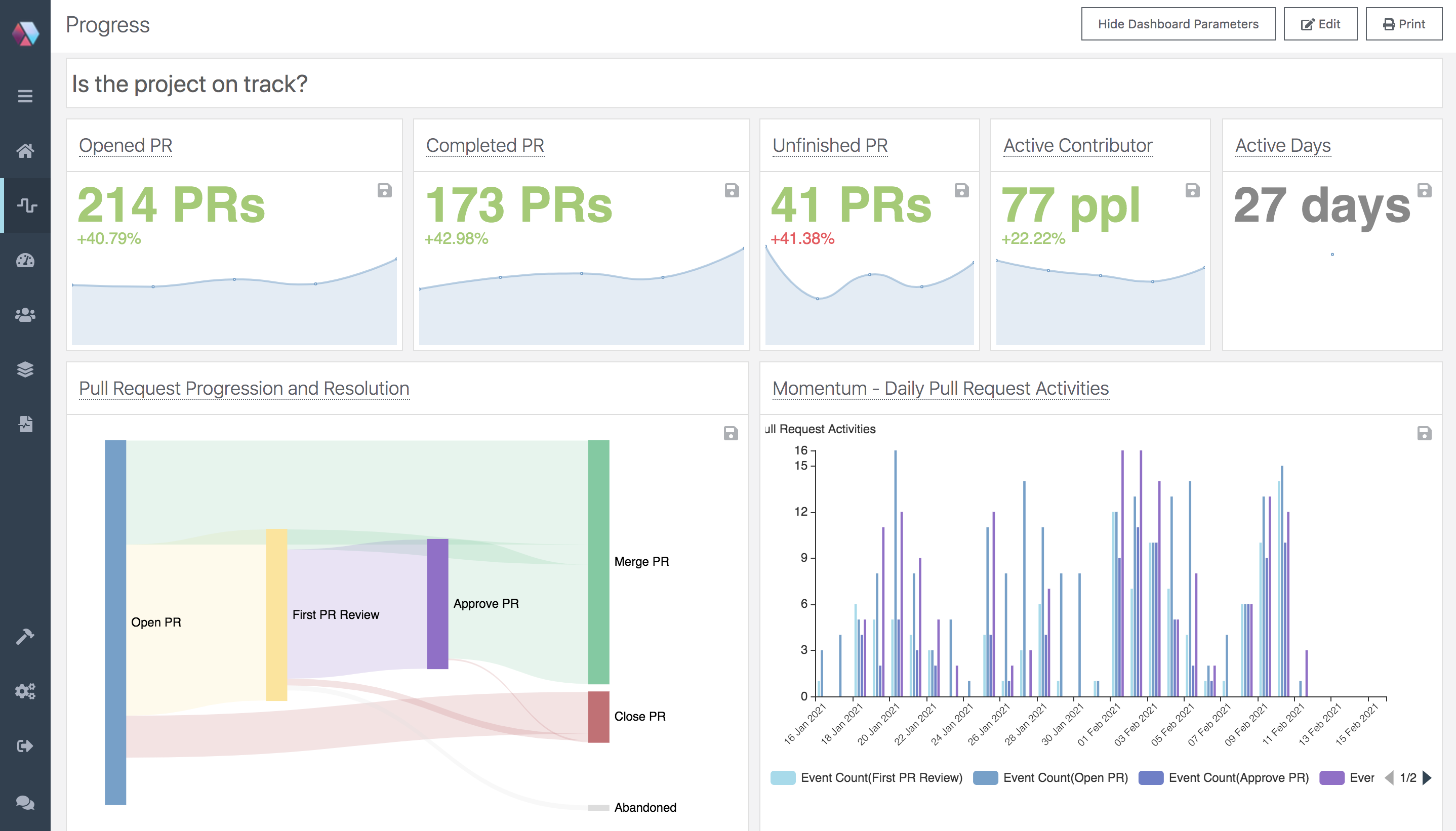The image size is (1456, 831).
Task: Sign out using the exit arrow icon
Action: click(26, 745)
